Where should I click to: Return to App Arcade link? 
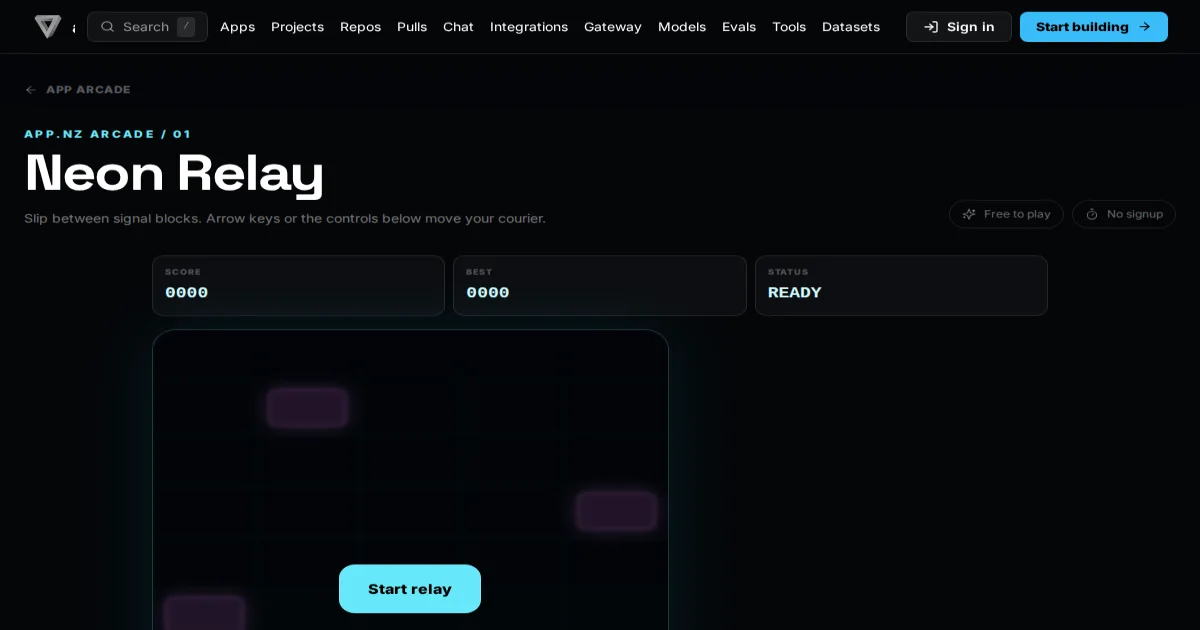(x=78, y=90)
